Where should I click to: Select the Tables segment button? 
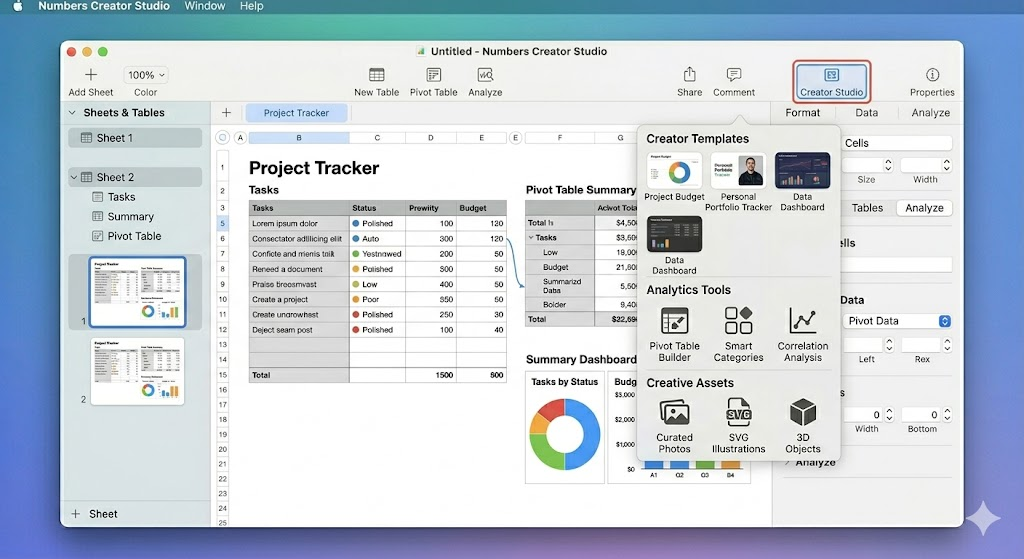point(867,208)
